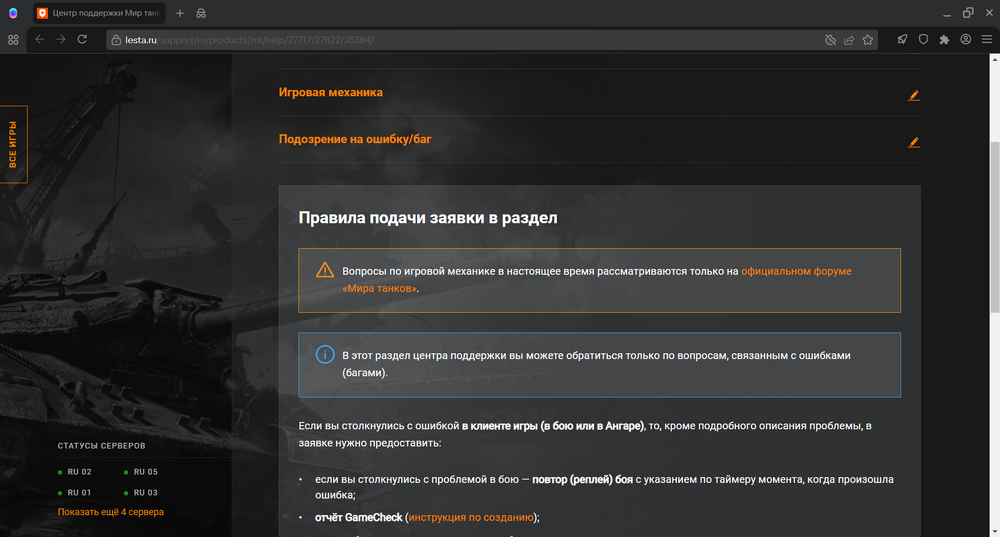This screenshot has height=537, width=1000.
Task: Expand the Игровая механика category
Action: coord(330,92)
